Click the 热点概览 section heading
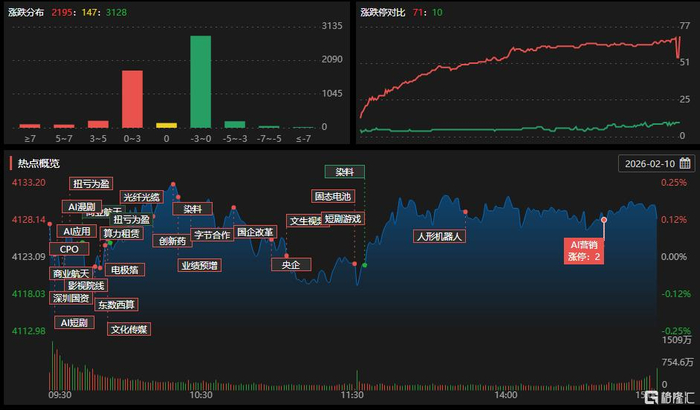Screen dimensions: 700x410 38,163
